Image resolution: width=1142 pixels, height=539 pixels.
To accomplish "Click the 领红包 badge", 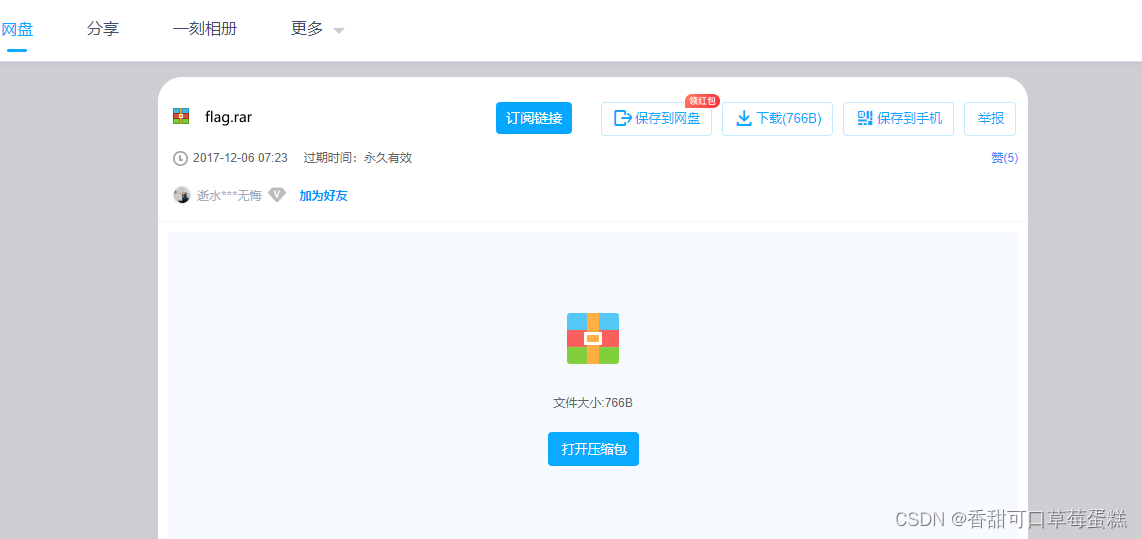I will [702, 101].
